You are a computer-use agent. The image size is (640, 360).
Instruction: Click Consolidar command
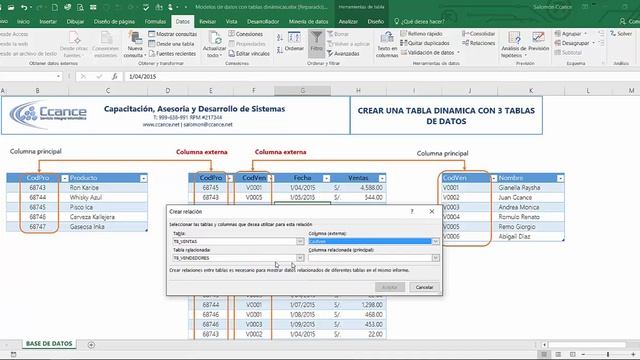[478, 33]
